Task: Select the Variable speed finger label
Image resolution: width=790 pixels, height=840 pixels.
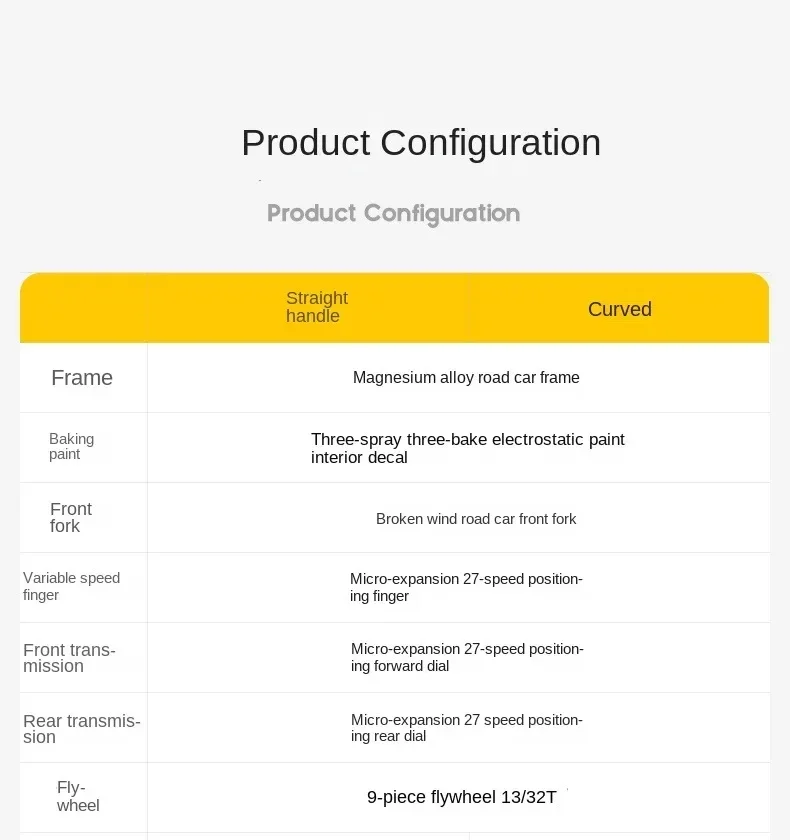Action: tap(71, 586)
